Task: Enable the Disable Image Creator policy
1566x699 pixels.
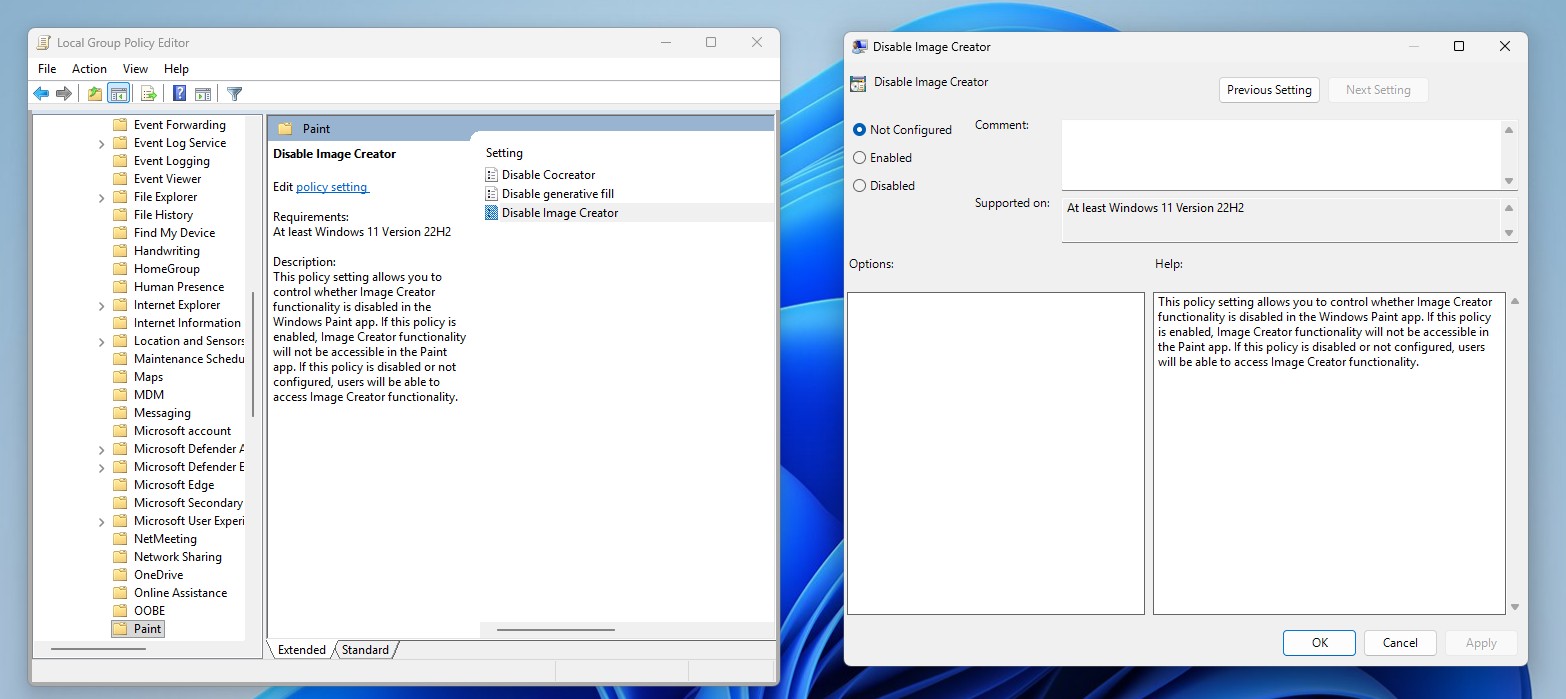Action: [x=860, y=157]
